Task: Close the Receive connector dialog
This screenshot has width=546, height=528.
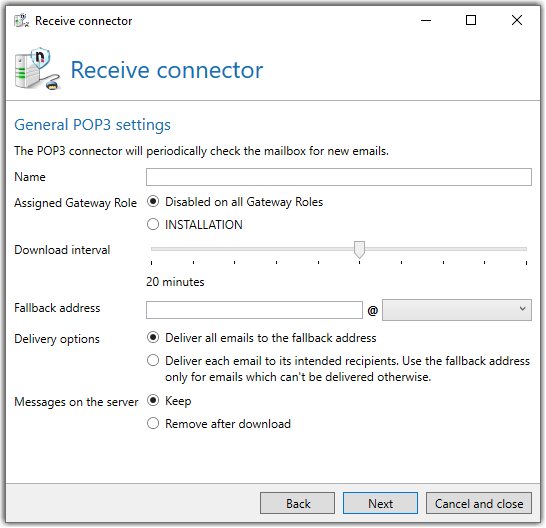Action: 517,21
